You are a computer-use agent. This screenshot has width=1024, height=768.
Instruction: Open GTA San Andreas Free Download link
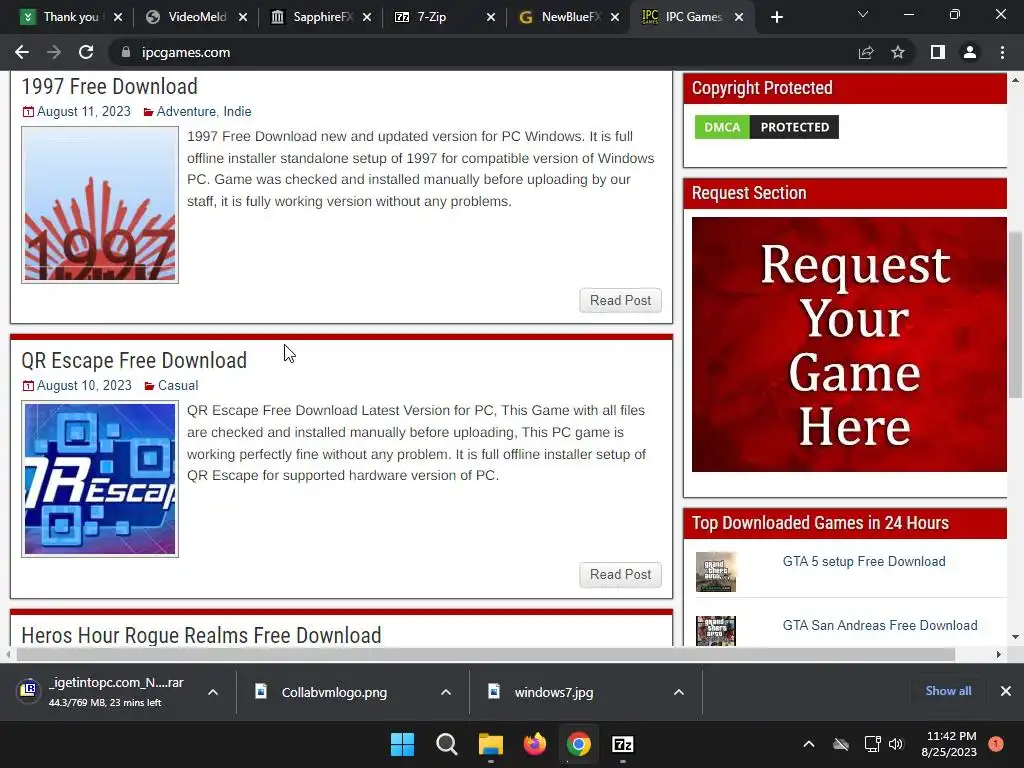880,626
